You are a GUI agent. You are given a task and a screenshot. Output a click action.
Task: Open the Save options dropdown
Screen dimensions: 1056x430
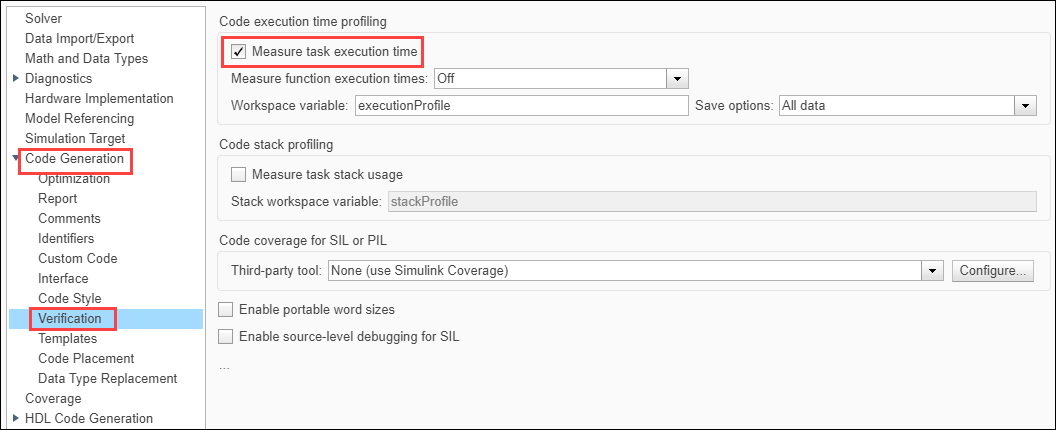[x=1025, y=105]
